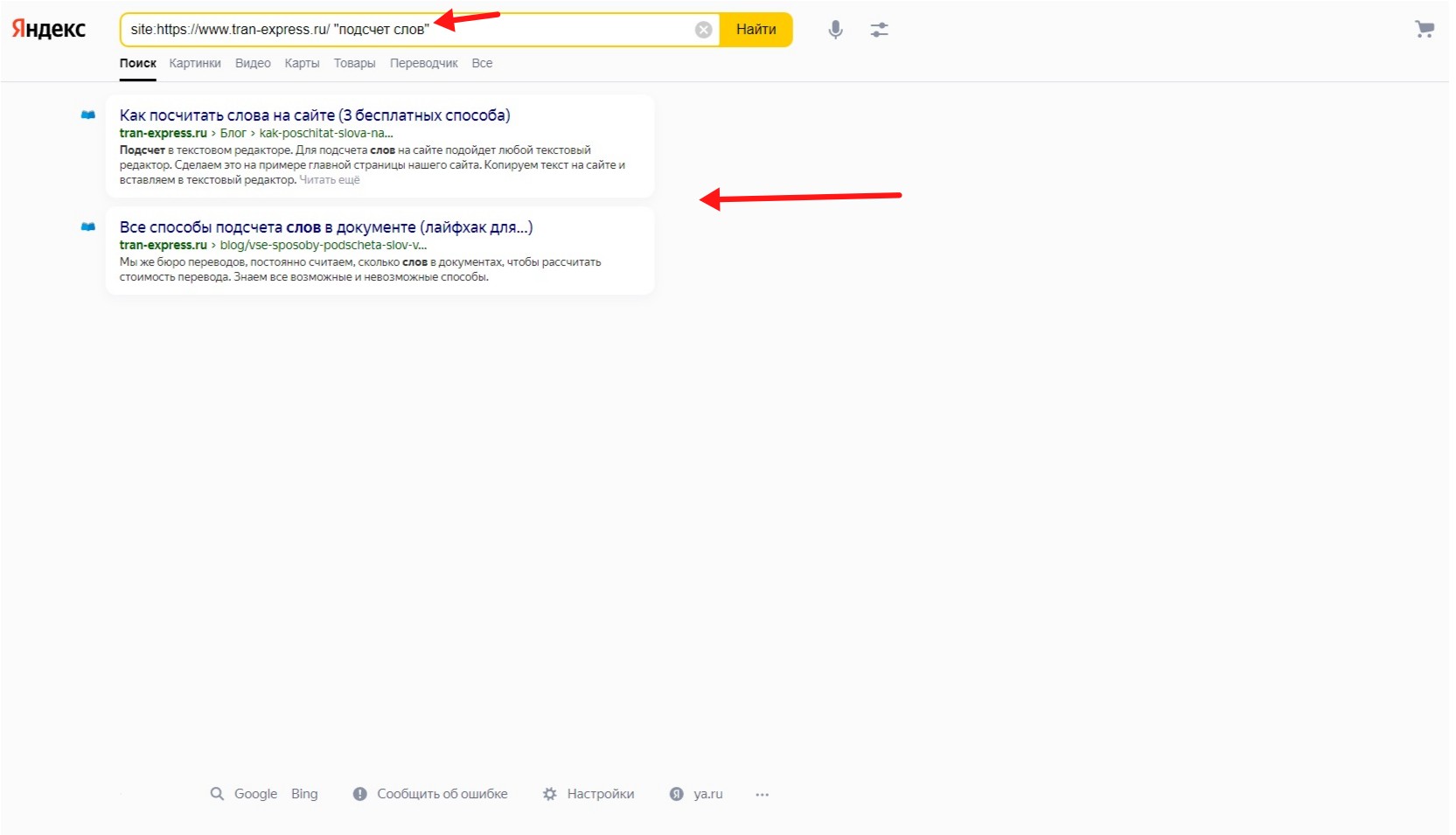Screen dimensions: 1456x835
Task: Open the three-dots more options
Action: pyautogui.click(x=763, y=795)
